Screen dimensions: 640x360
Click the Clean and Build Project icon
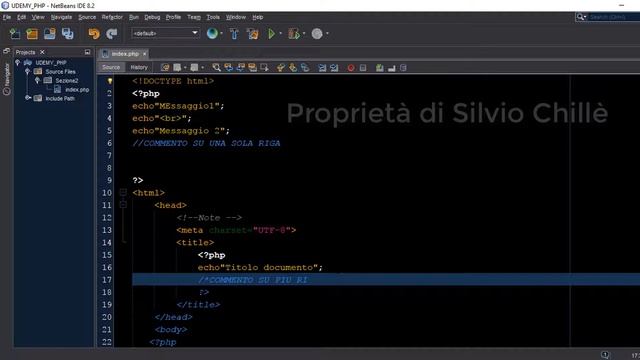[253, 33]
